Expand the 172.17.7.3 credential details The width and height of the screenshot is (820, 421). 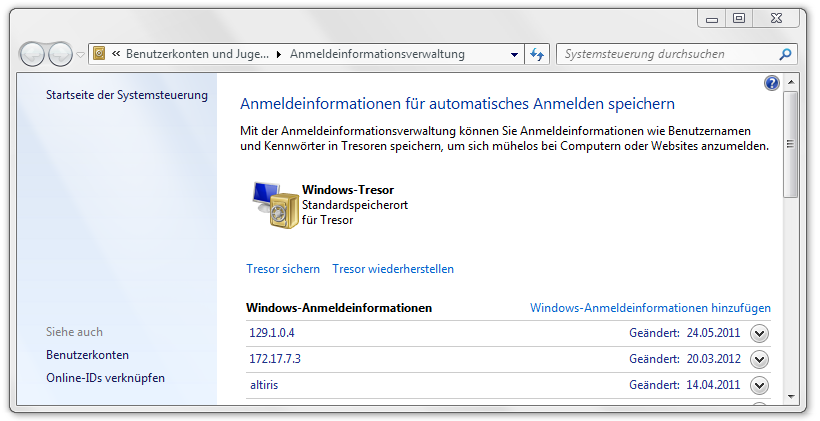[759, 360]
